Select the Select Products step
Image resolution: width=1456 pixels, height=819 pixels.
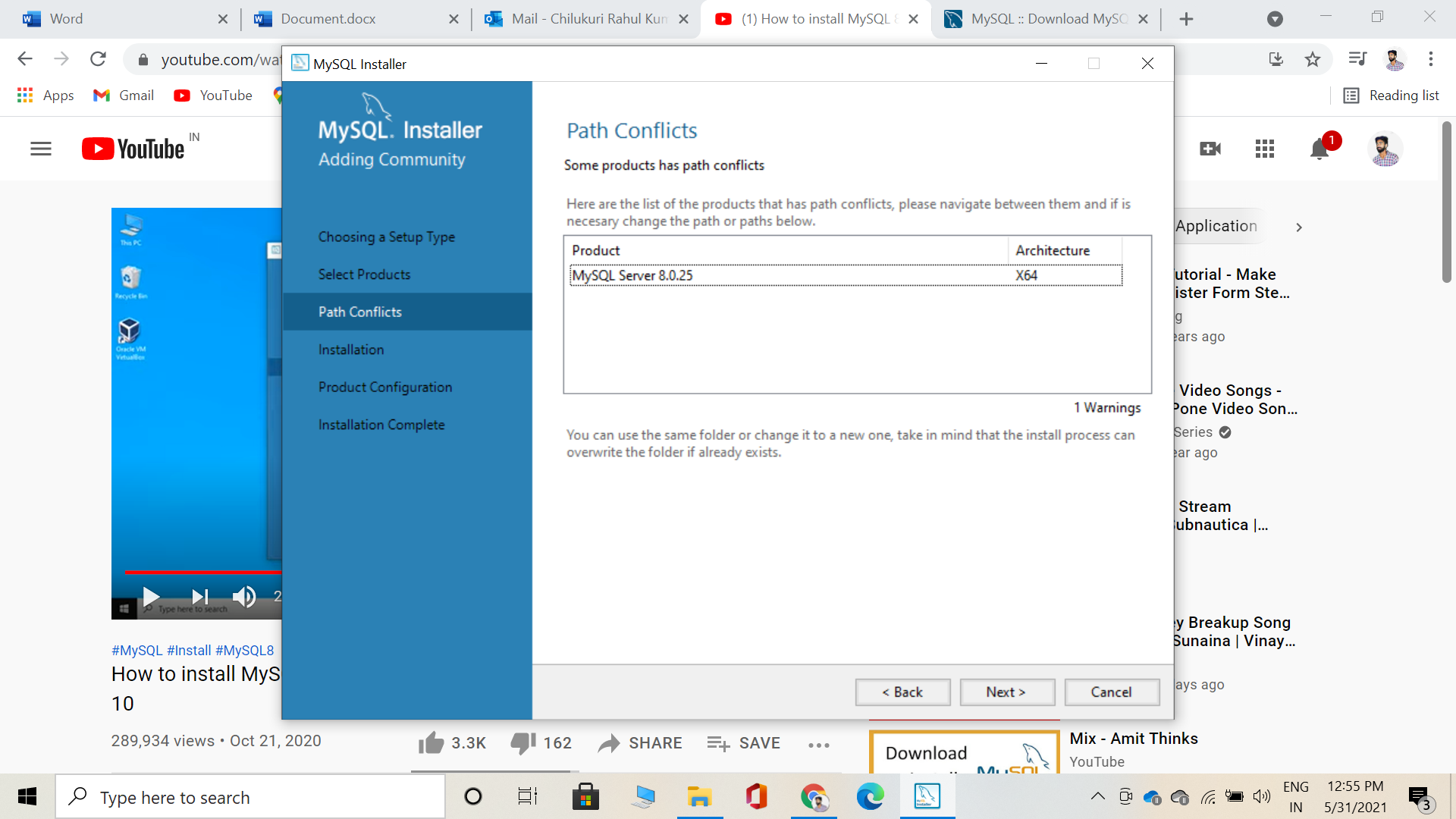(364, 275)
